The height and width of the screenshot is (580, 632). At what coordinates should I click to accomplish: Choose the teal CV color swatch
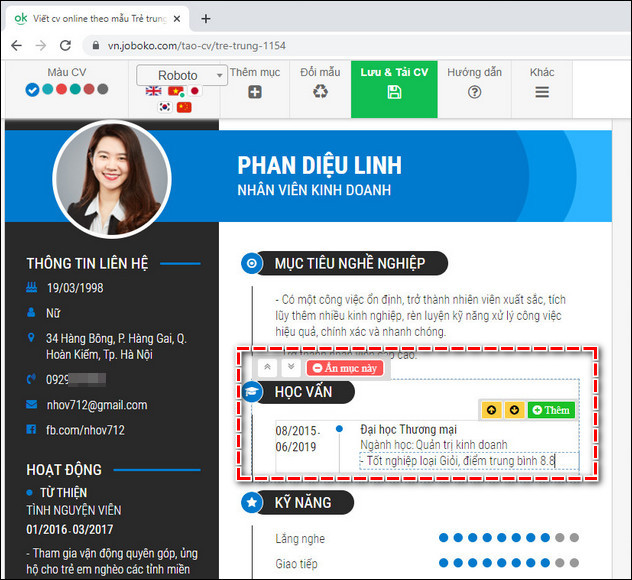pos(48,89)
